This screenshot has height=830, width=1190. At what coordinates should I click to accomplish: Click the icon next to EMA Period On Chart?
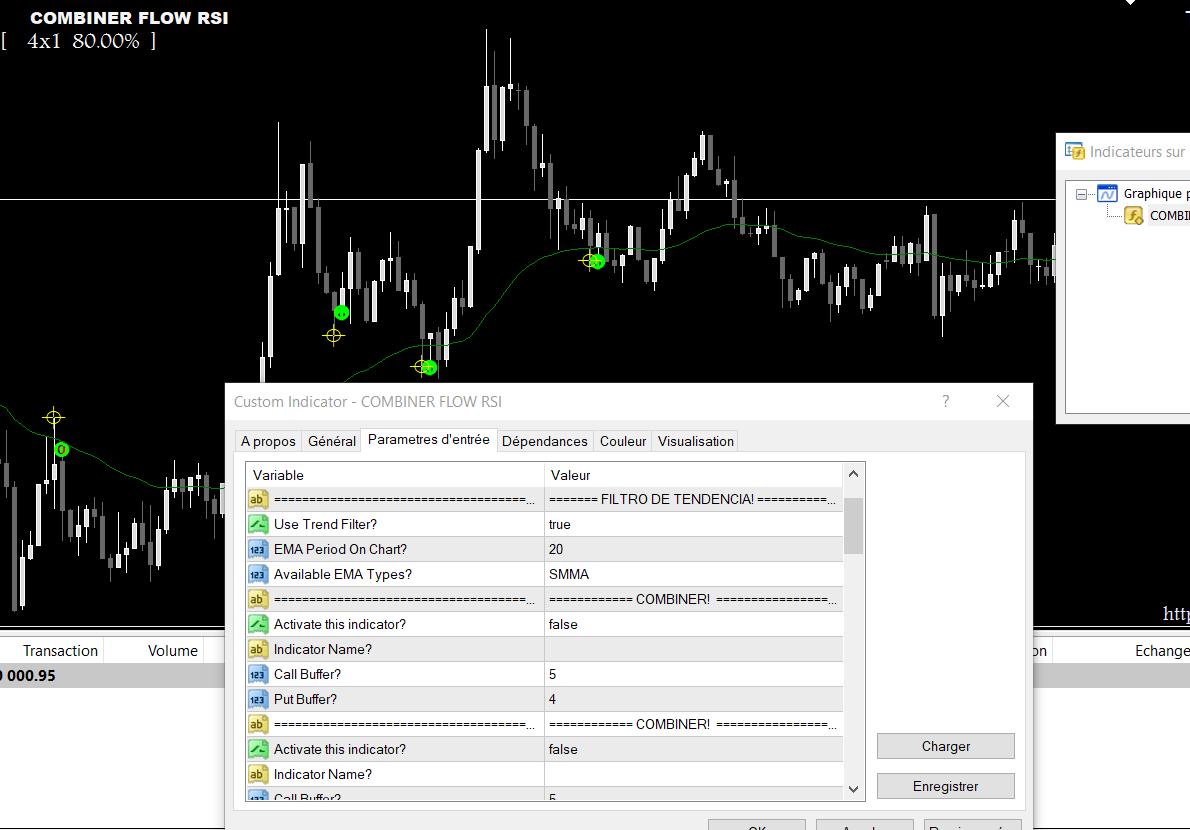point(258,549)
